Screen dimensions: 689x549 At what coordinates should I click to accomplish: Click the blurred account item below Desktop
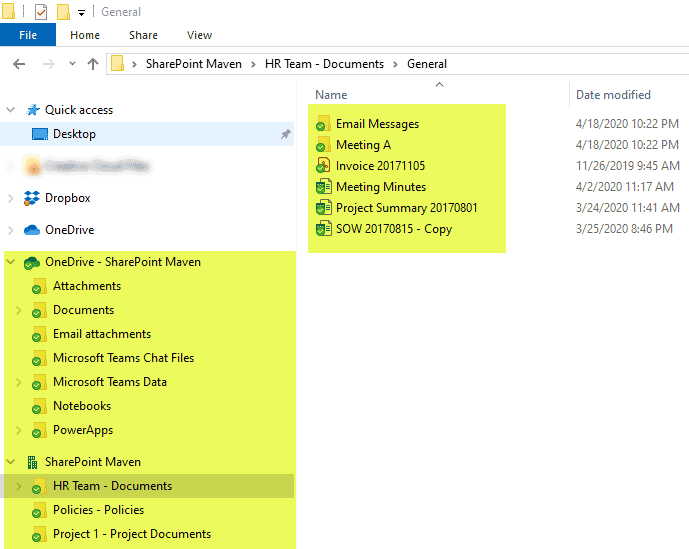[86, 167]
